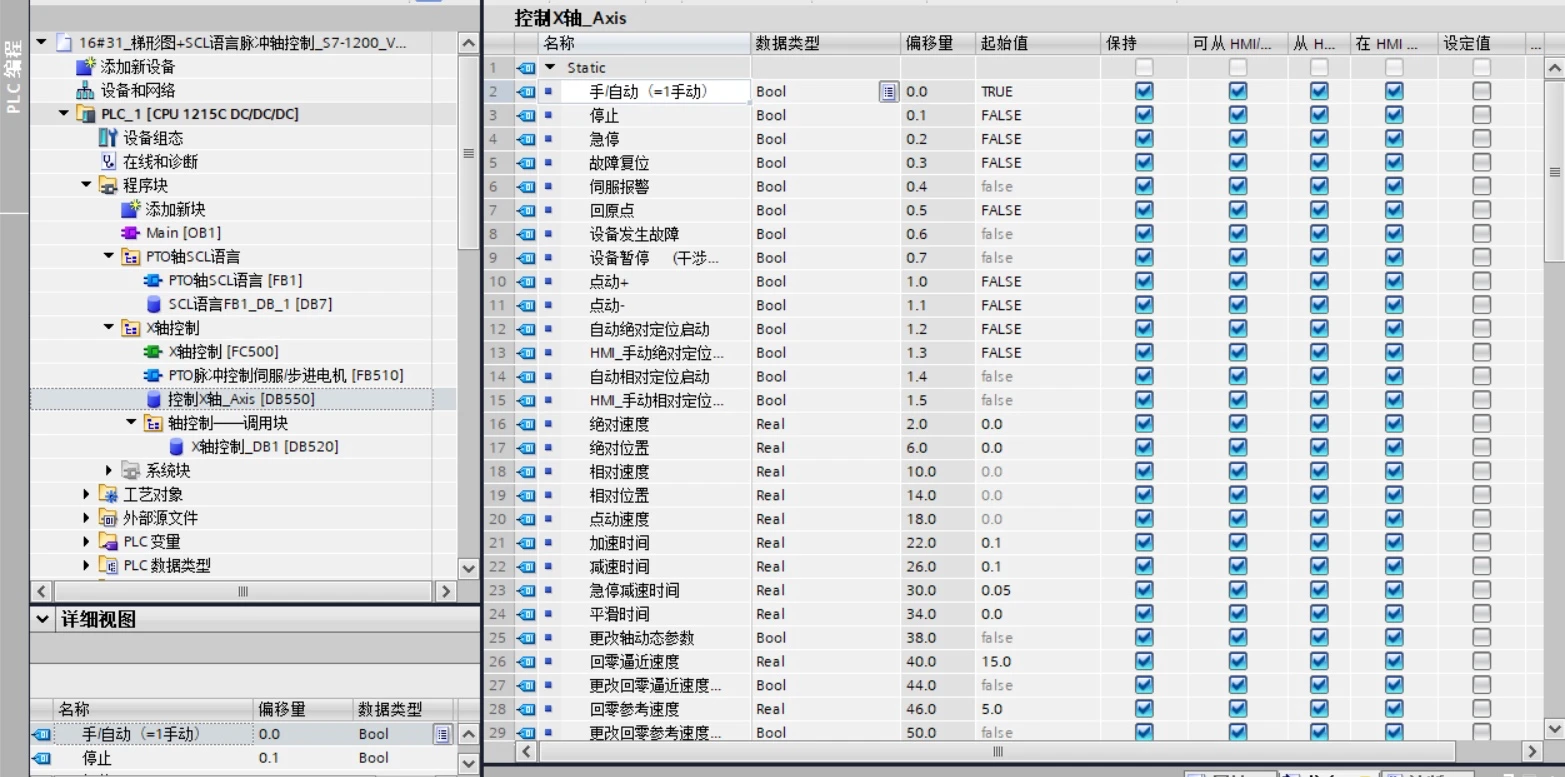1565x777 pixels.
Task: Uncheck HMI accessible checkbox for 回原点 row
Action: click(x=1238, y=210)
